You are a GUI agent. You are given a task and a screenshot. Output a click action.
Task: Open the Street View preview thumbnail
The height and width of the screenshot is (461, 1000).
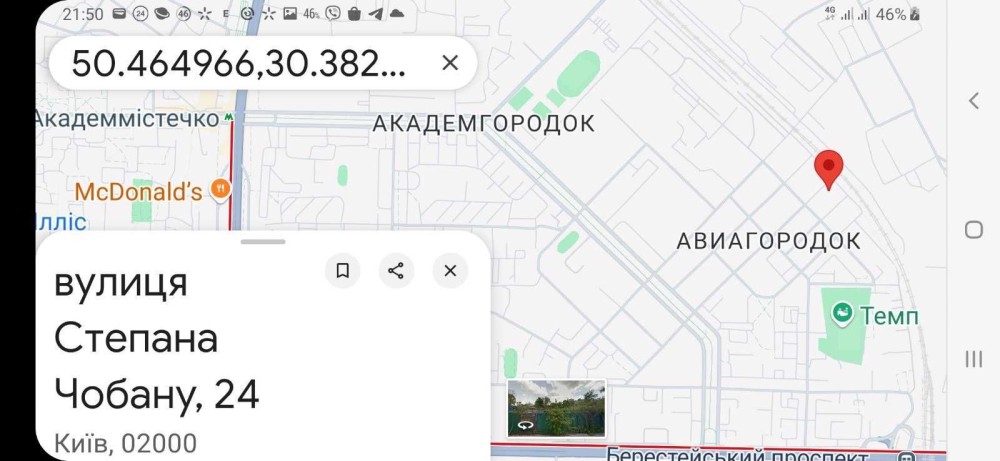556,408
